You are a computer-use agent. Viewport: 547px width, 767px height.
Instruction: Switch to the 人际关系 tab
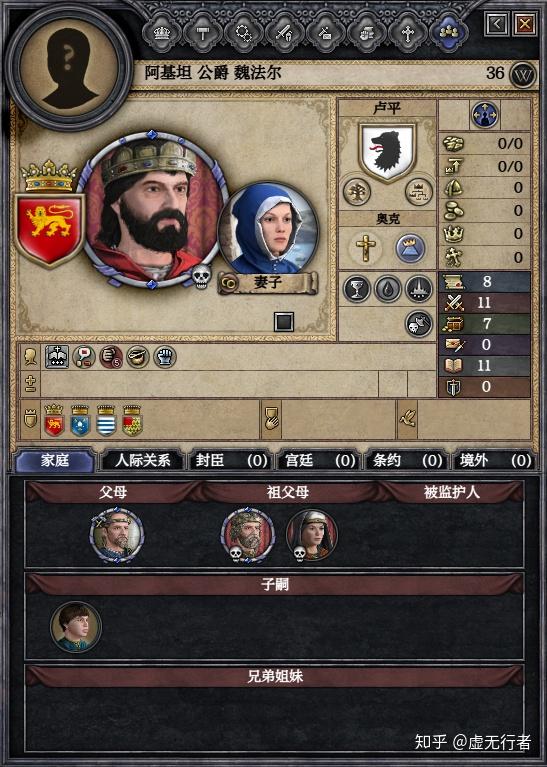tap(142, 460)
